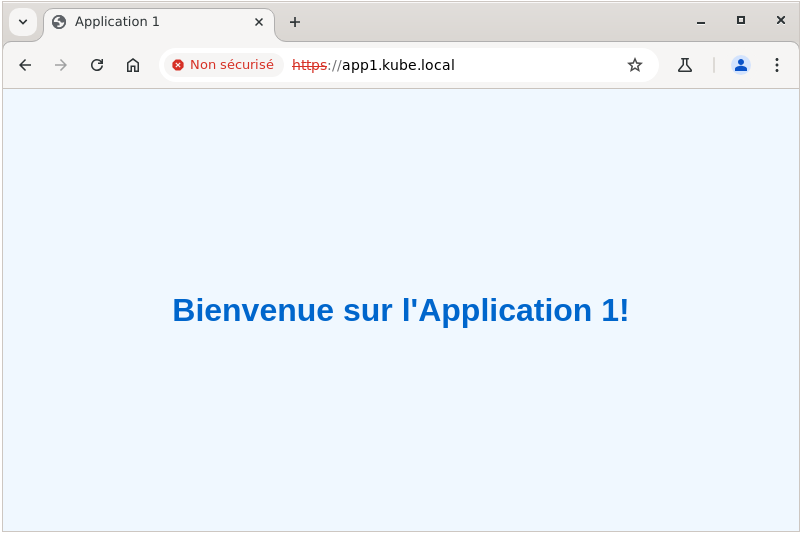The image size is (802, 533).
Task: Reload the app1.kube.local page
Action: 97,65
